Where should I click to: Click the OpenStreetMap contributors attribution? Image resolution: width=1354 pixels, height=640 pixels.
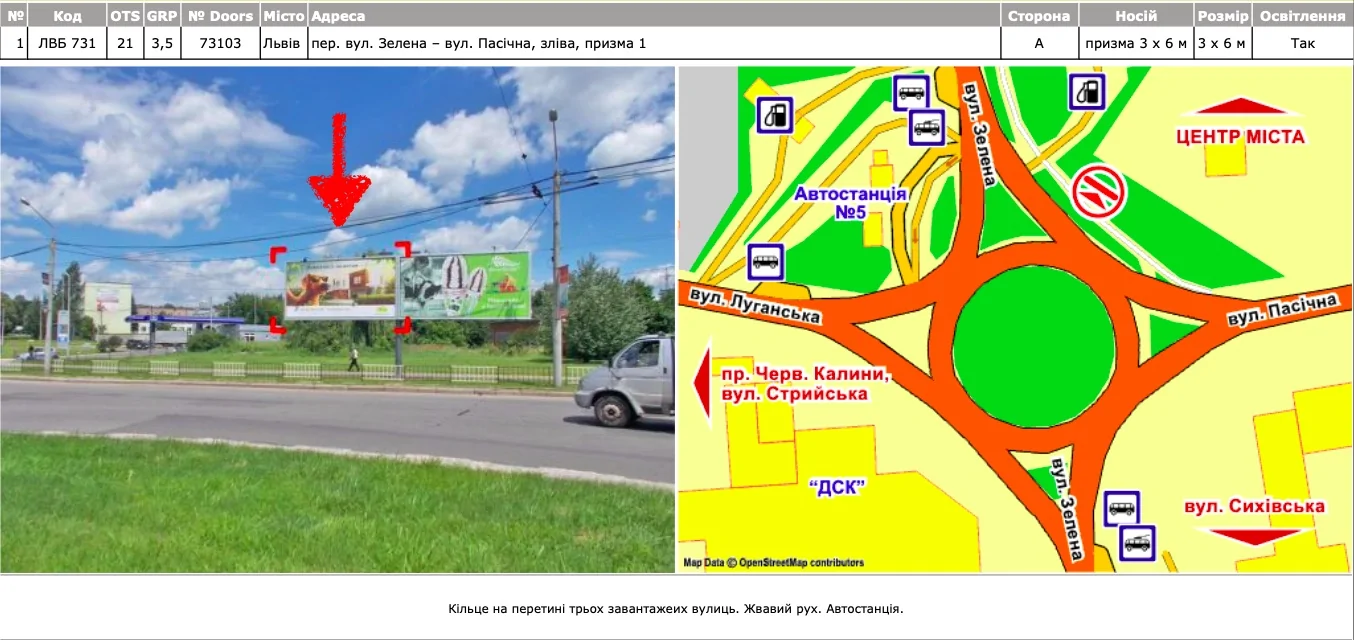(x=773, y=563)
